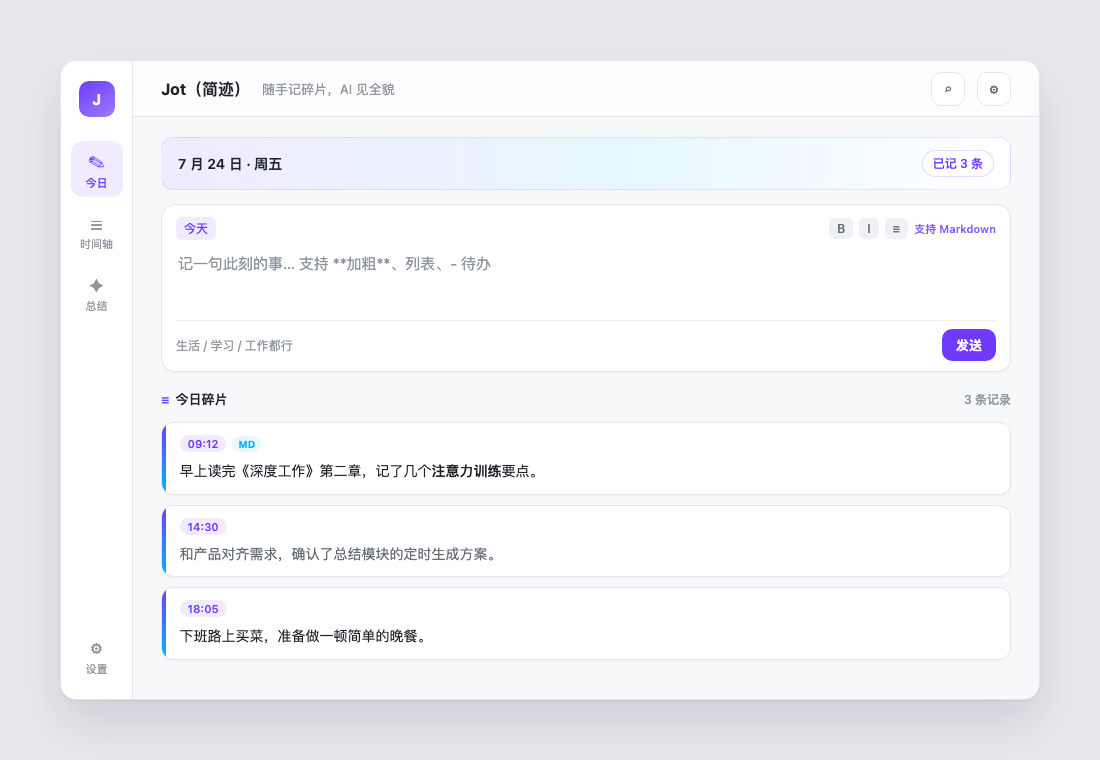Click the 14:30 time badge
This screenshot has width=1100, height=760.
pyautogui.click(x=203, y=527)
